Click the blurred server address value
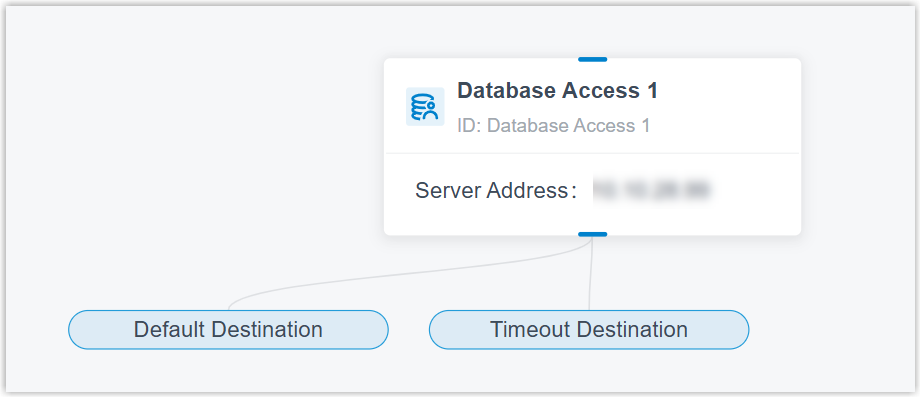Viewport: 921px width, 398px height. 651,190
